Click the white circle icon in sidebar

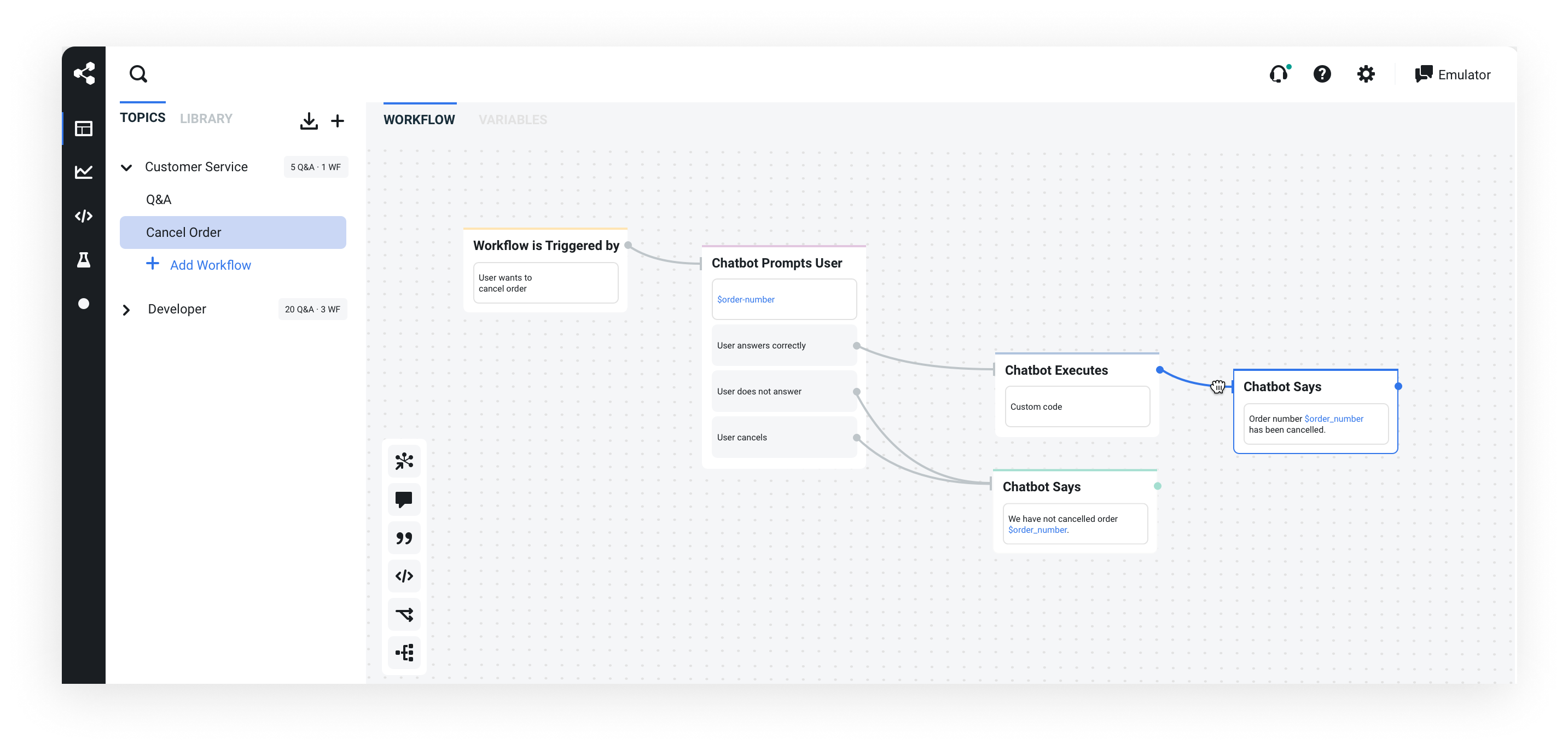coord(83,304)
